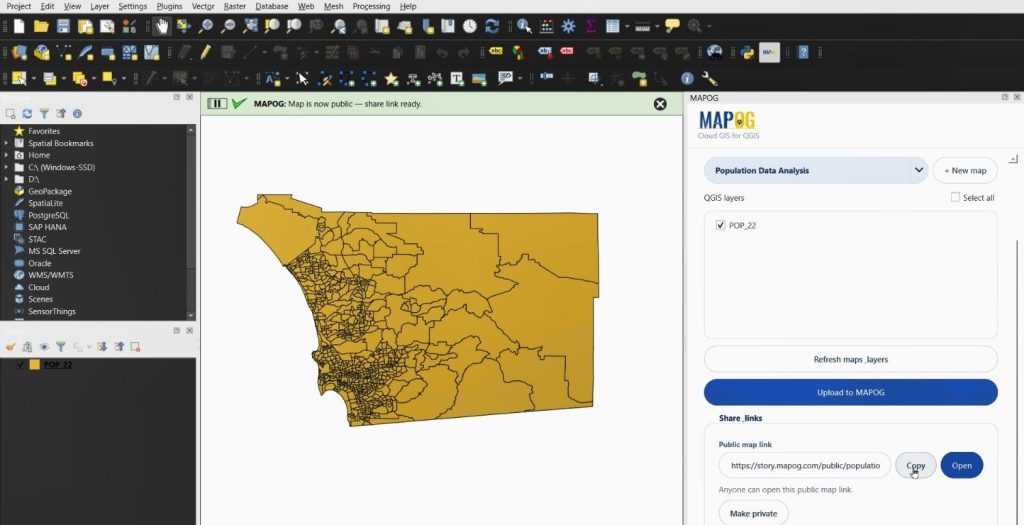Viewport: 1024px width, 525px height.
Task: Expand the D:\ drive node
Action: pyautogui.click(x=7, y=179)
